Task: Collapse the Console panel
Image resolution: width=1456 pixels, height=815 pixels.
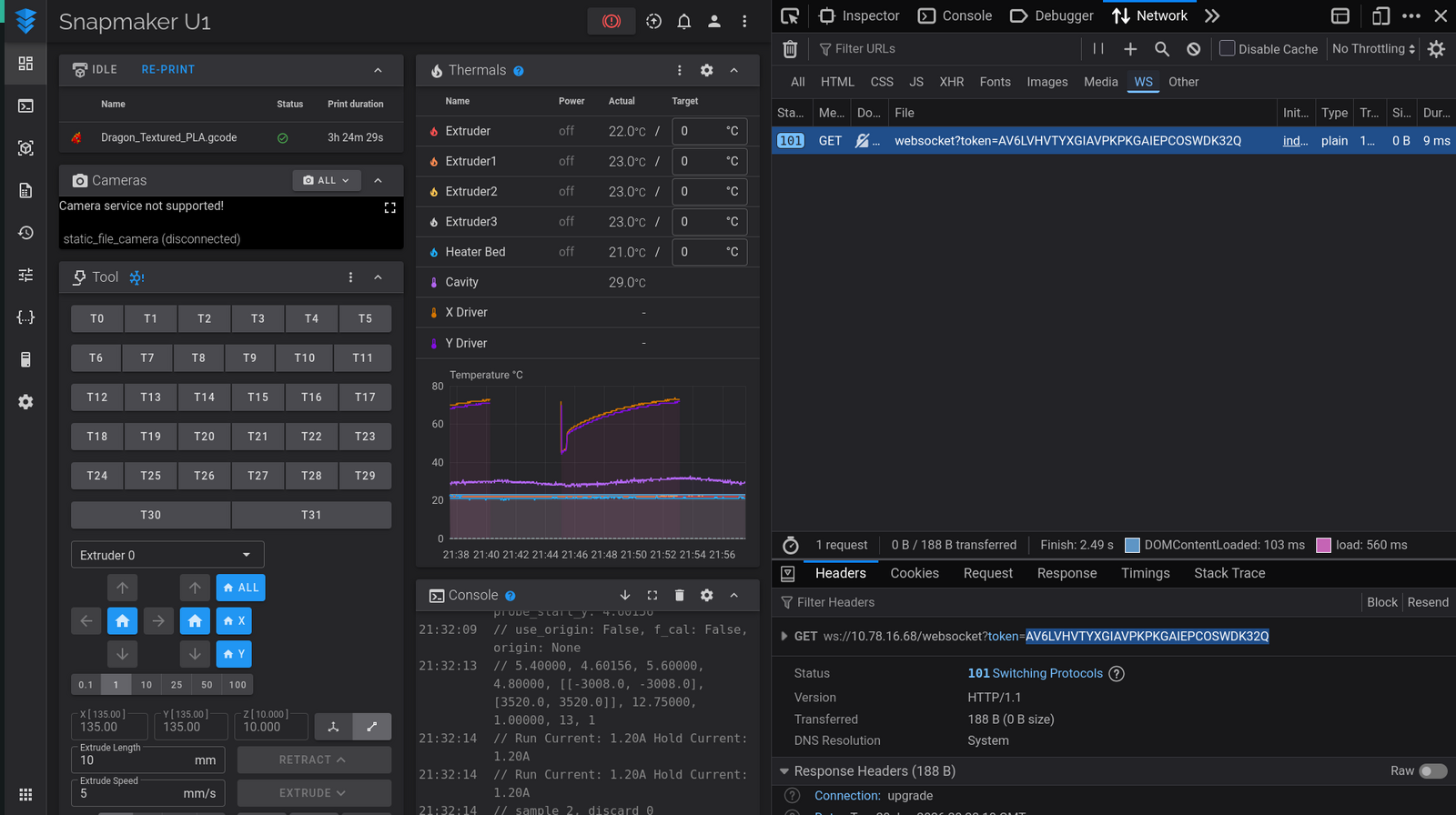Action: pyautogui.click(x=734, y=595)
